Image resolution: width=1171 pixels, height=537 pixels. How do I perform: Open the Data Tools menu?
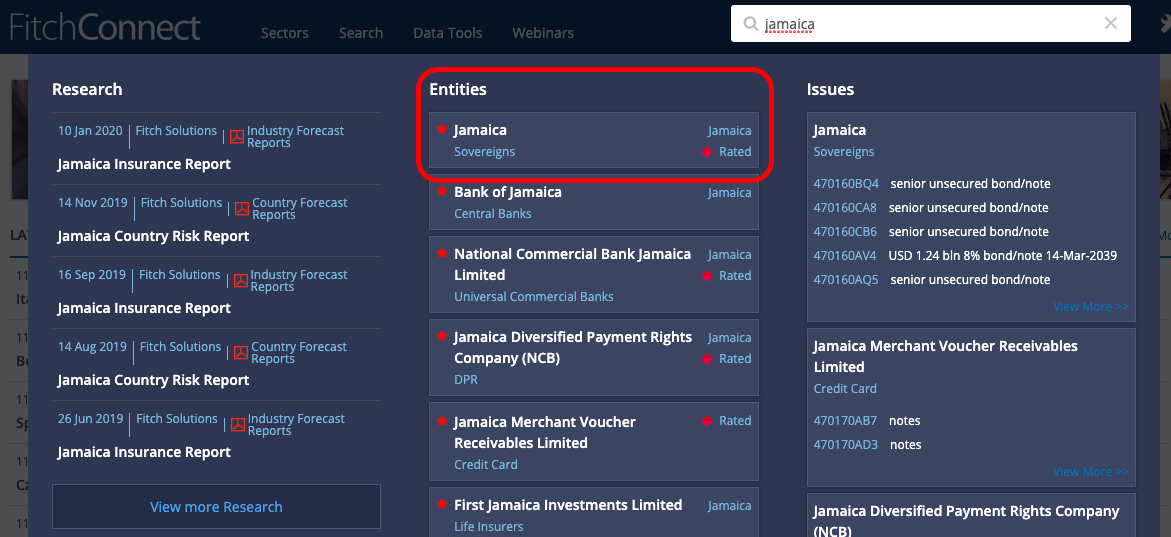447,33
